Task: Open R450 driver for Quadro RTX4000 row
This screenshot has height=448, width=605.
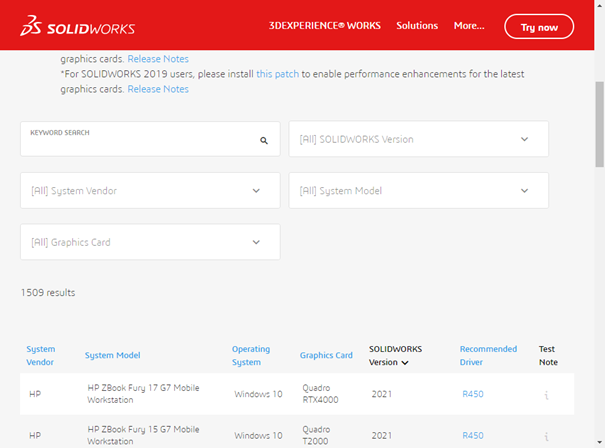Action: (473, 394)
